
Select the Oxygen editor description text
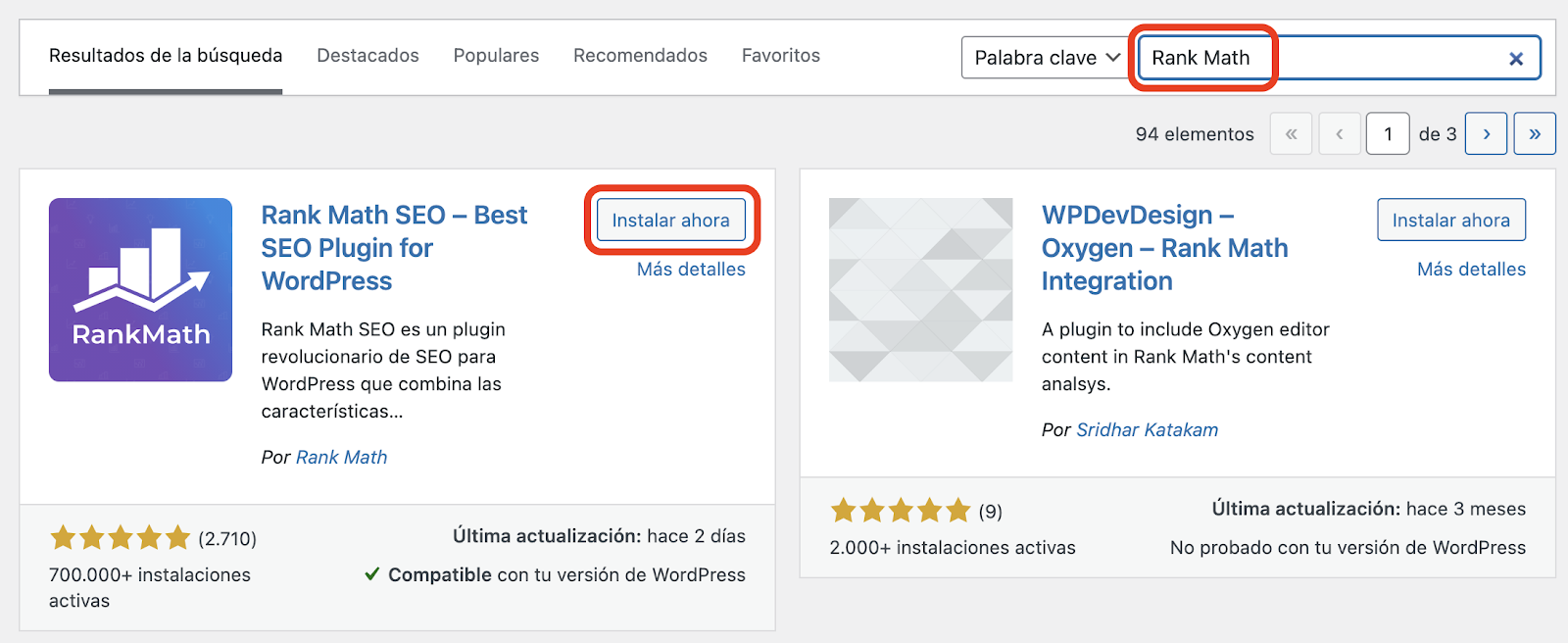click(1186, 357)
